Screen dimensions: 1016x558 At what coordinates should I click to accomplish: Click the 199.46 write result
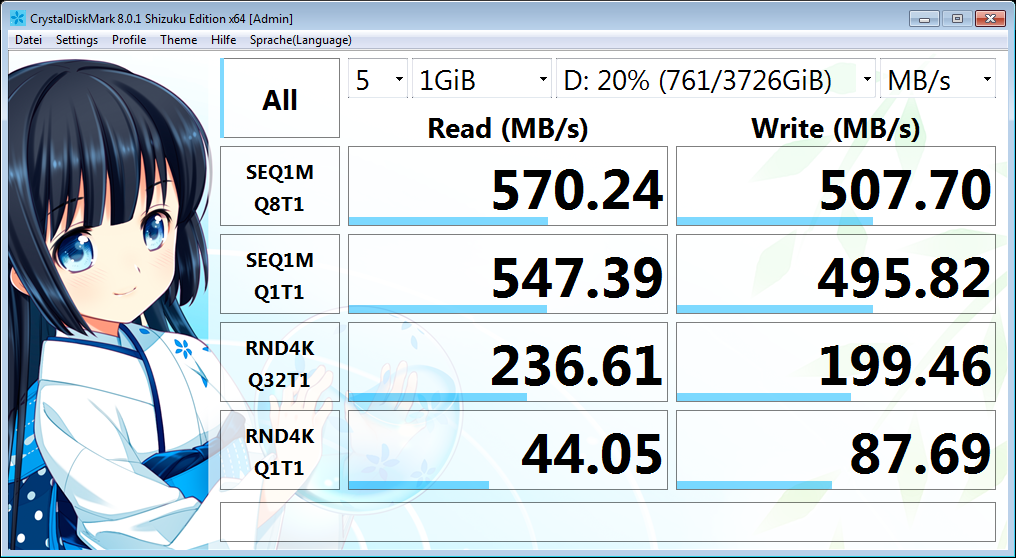(836, 362)
